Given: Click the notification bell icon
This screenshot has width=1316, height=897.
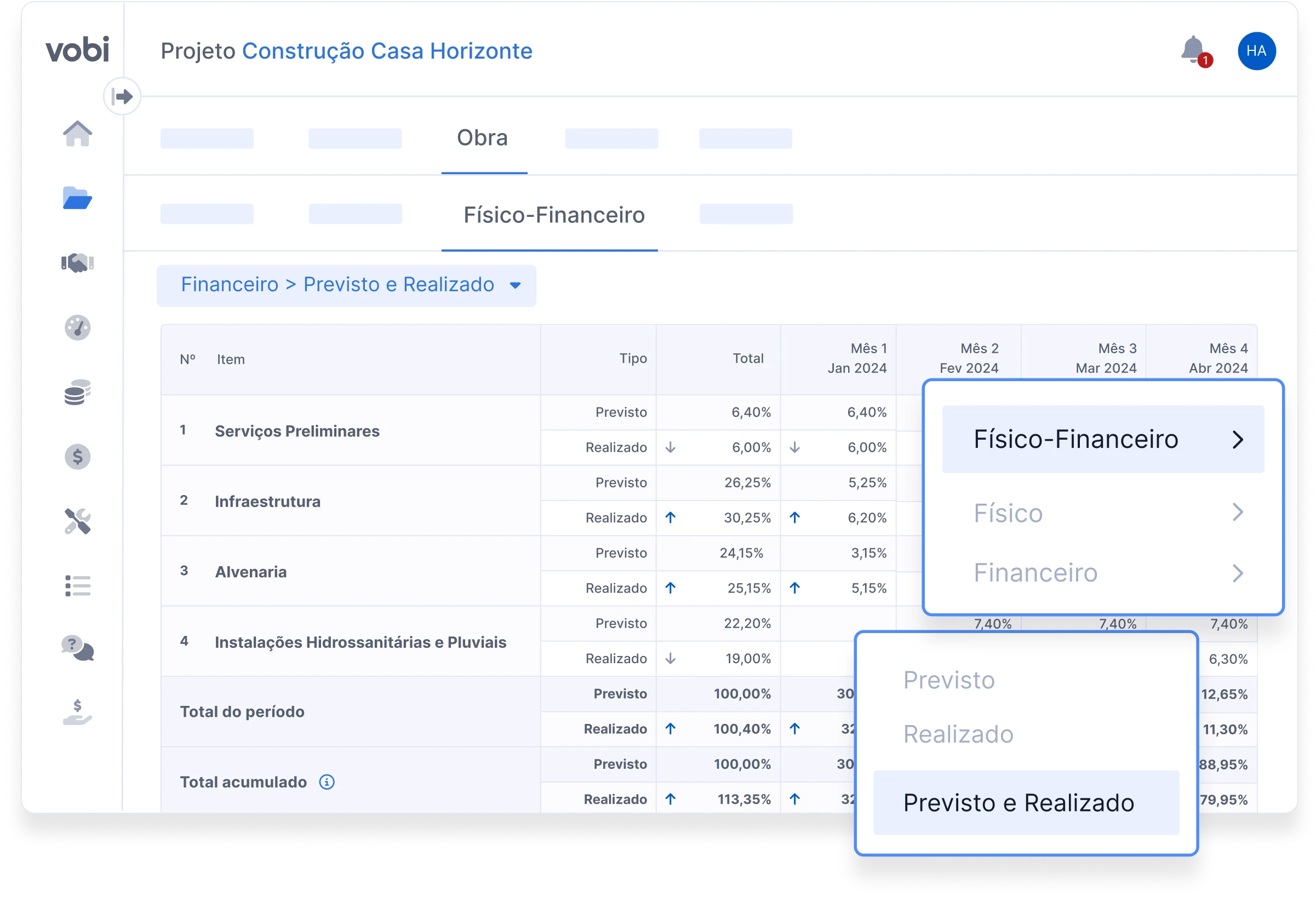Looking at the screenshot, I should click(1193, 50).
